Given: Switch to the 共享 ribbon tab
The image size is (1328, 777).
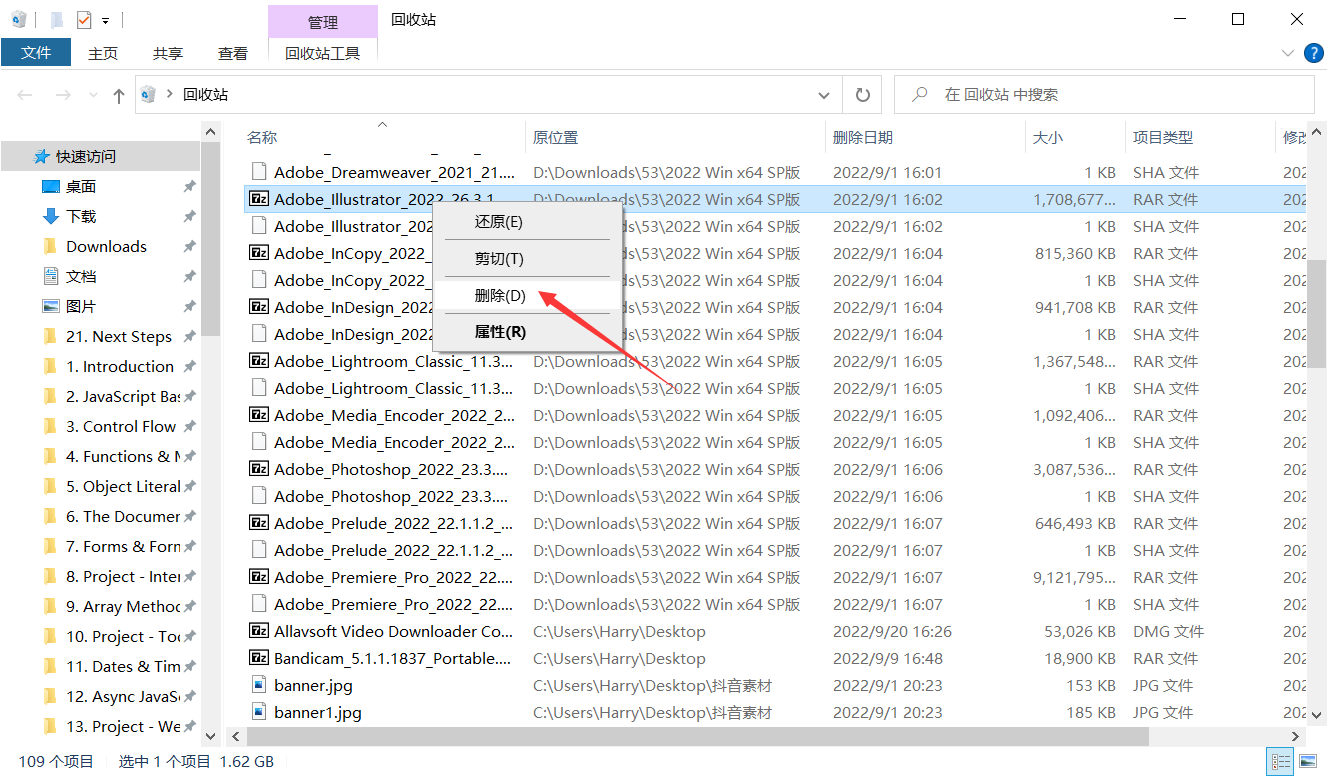Looking at the screenshot, I should pyautogui.click(x=168, y=53).
